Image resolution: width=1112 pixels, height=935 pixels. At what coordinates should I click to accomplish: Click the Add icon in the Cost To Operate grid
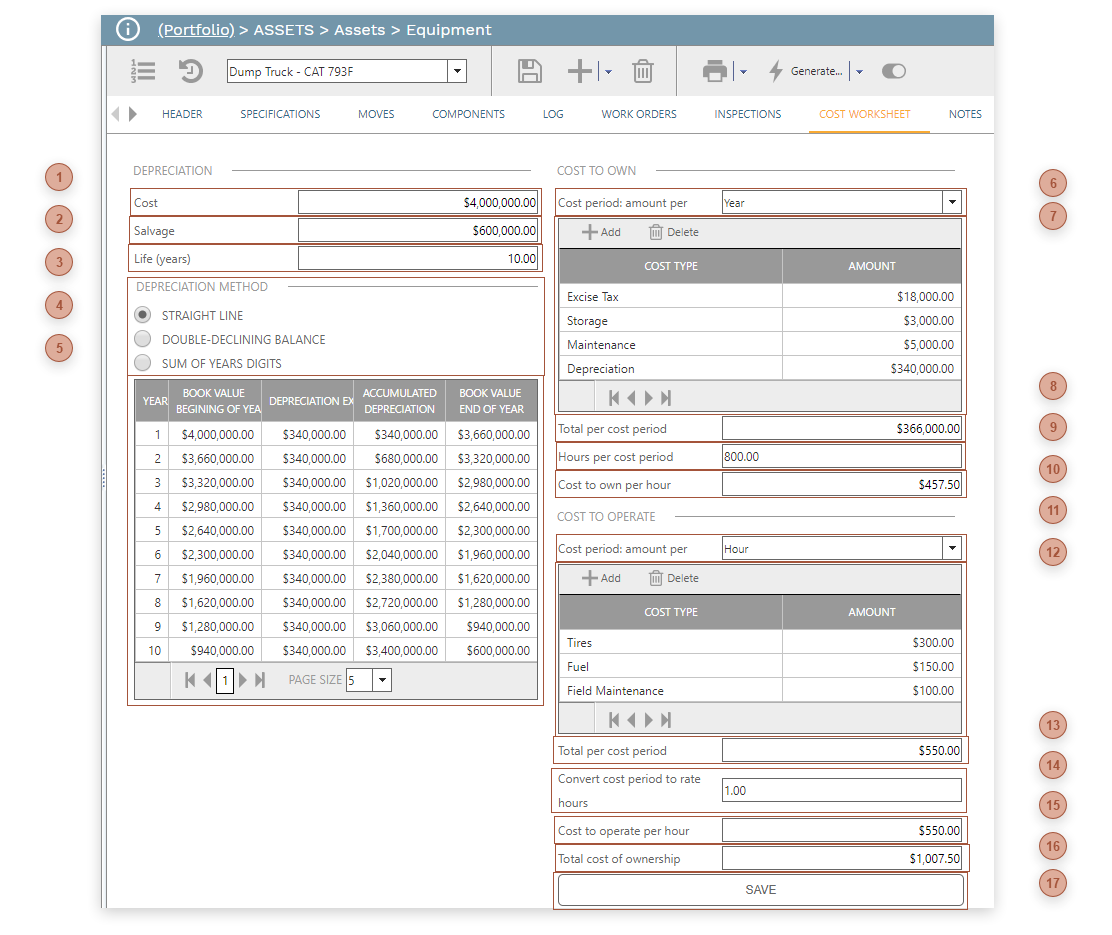[589, 577]
